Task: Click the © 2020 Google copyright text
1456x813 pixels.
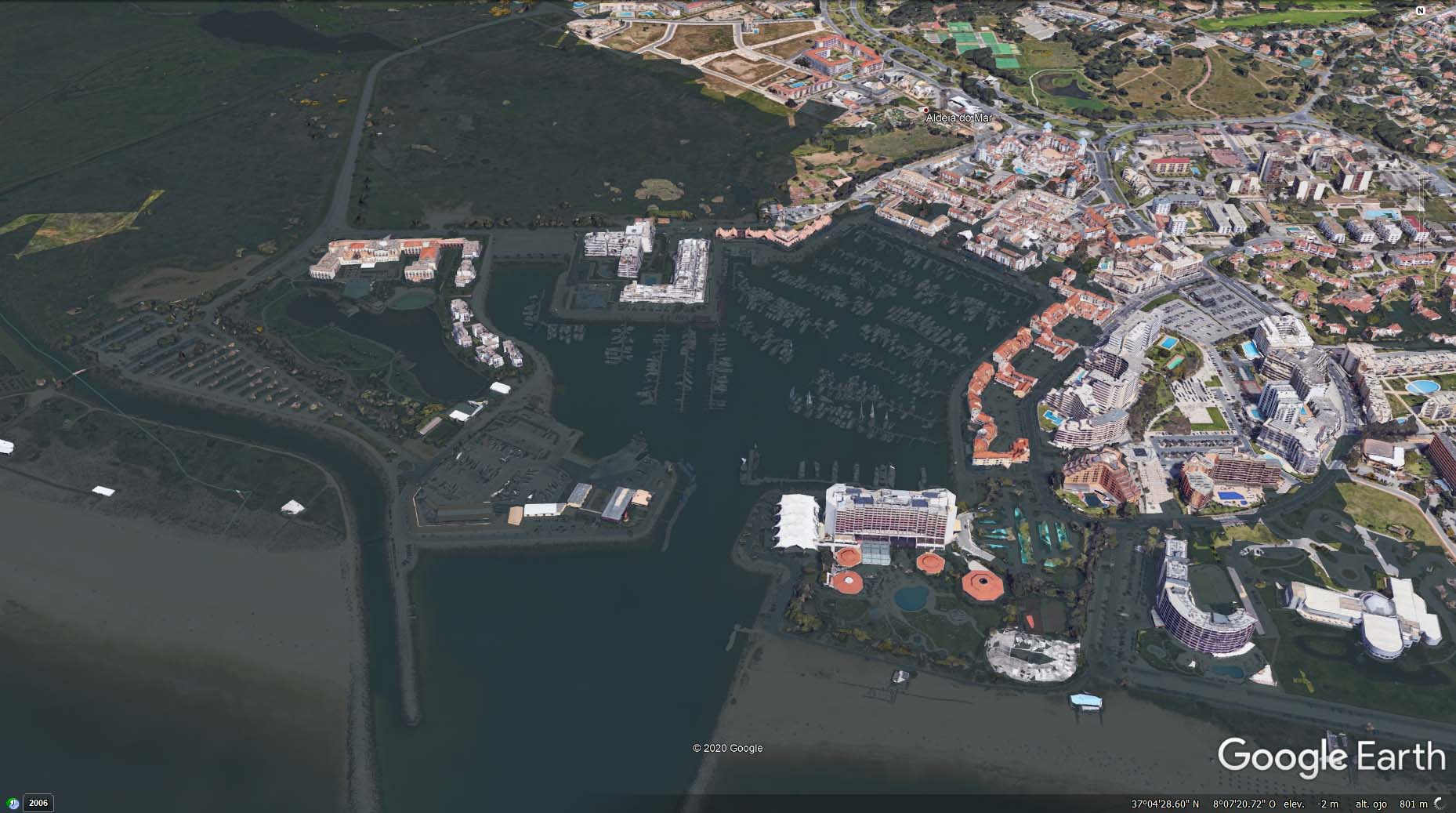Action: [x=727, y=748]
